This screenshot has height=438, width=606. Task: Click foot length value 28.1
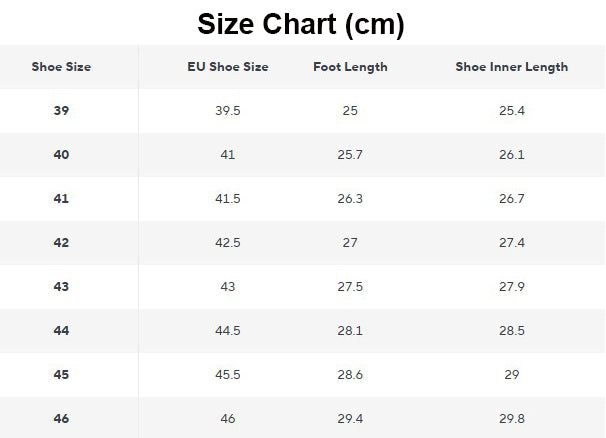click(x=350, y=331)
